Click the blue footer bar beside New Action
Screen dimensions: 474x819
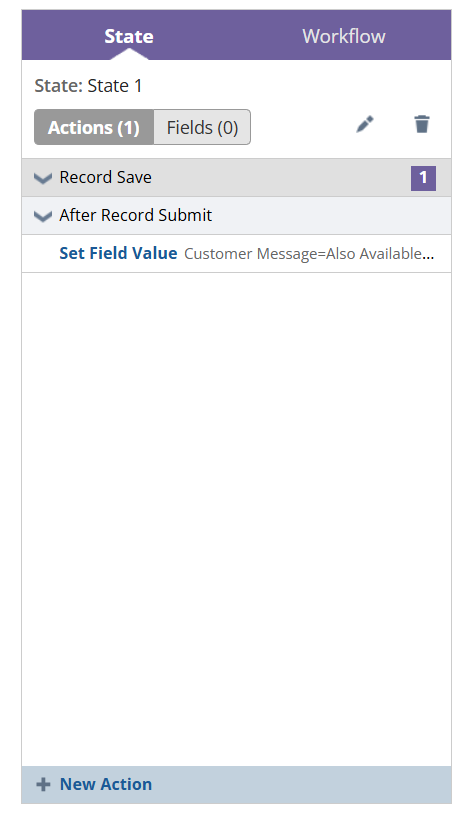pos(301,785)
